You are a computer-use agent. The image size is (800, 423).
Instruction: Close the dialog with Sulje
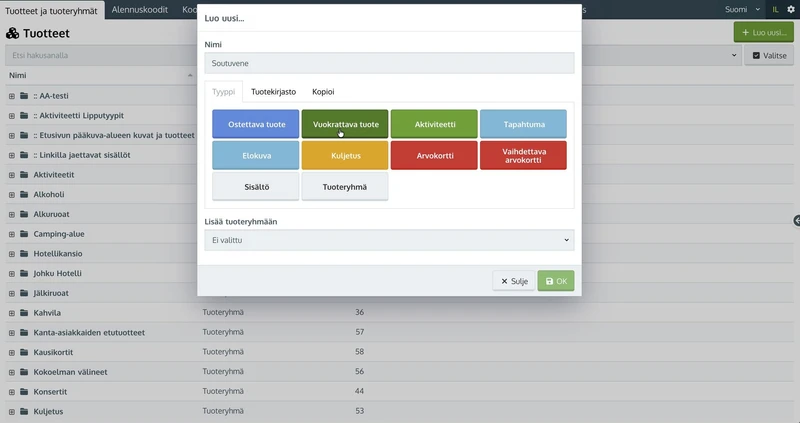514,281
